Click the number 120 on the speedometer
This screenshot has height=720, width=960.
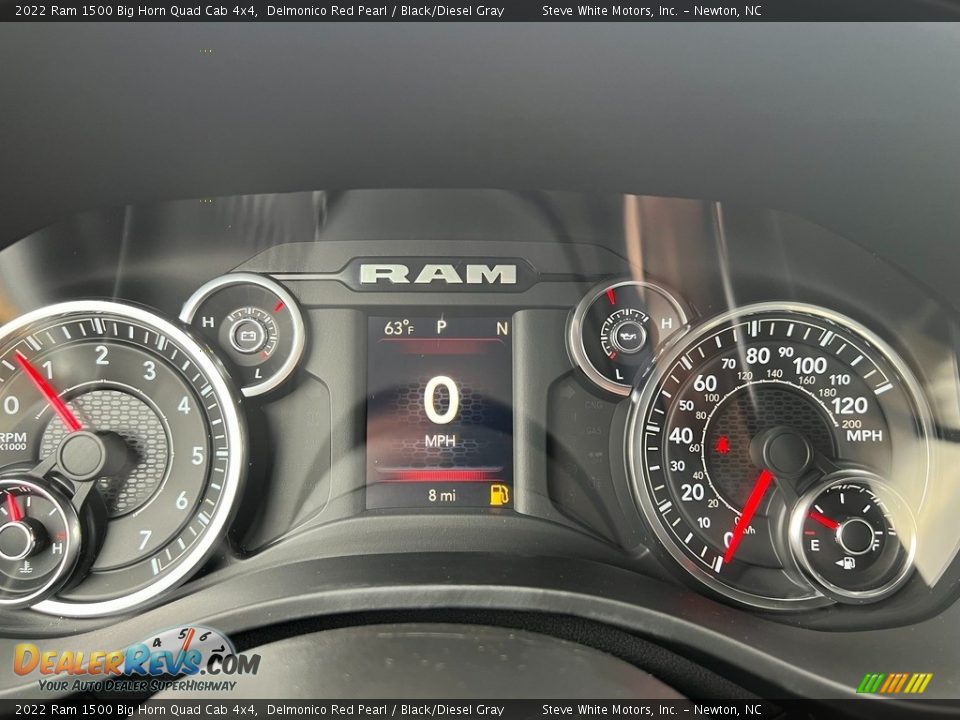point(850,405)
